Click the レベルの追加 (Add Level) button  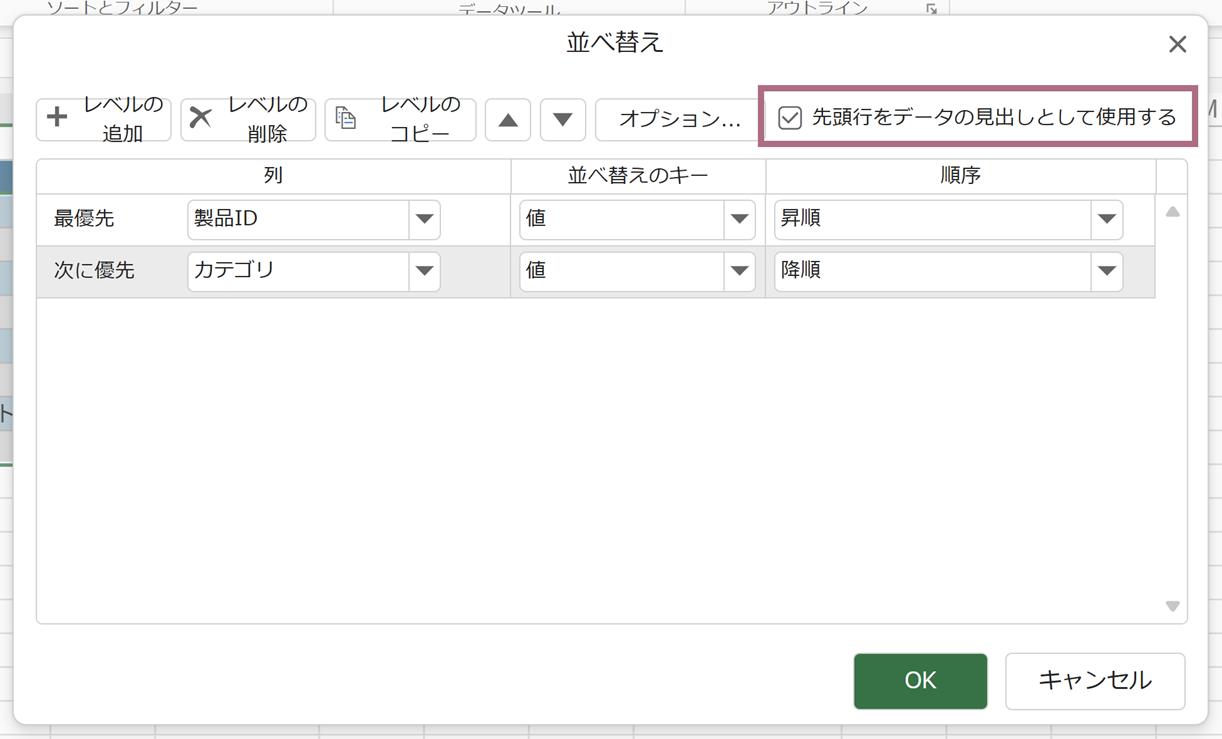point(104,119)
